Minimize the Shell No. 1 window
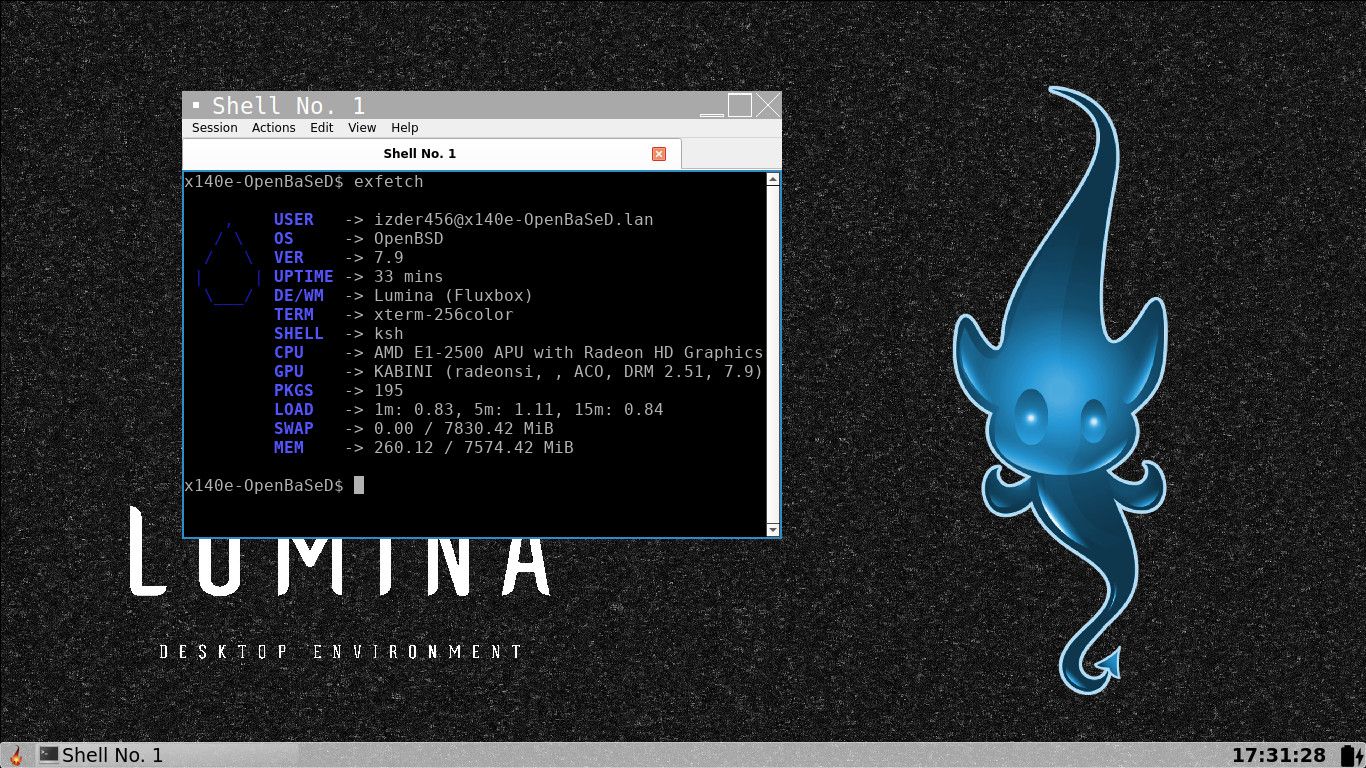The height and width of the screenshot is (768, 1366). 711,106
